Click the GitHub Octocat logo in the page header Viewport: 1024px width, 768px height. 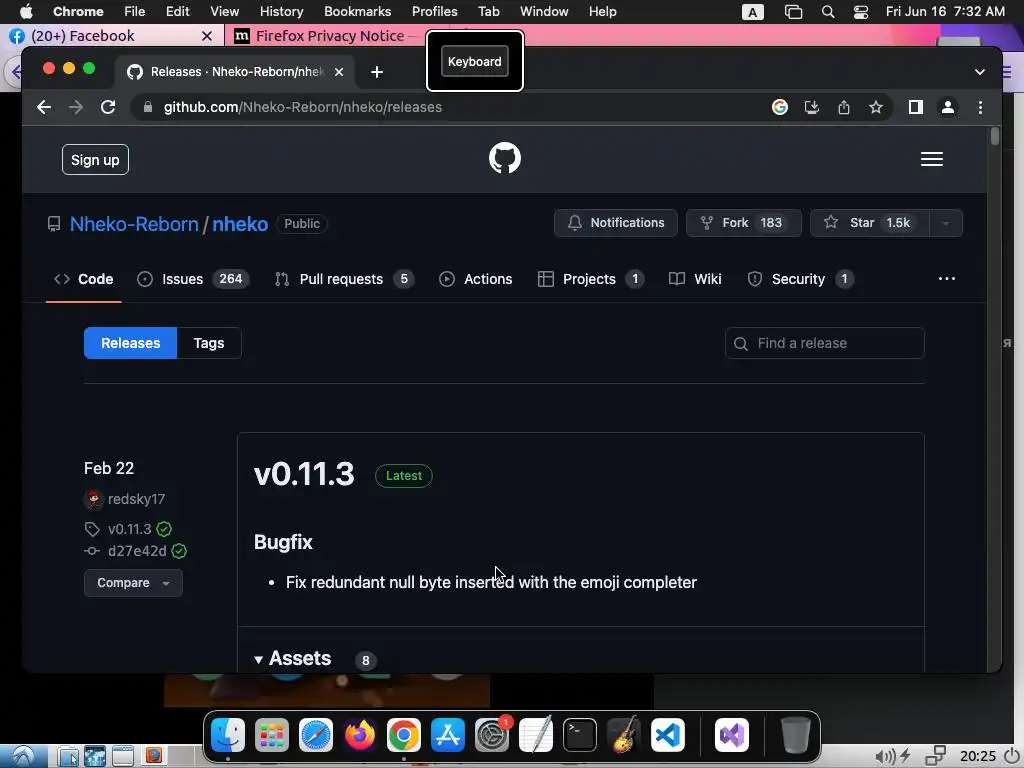pos(505,159)
